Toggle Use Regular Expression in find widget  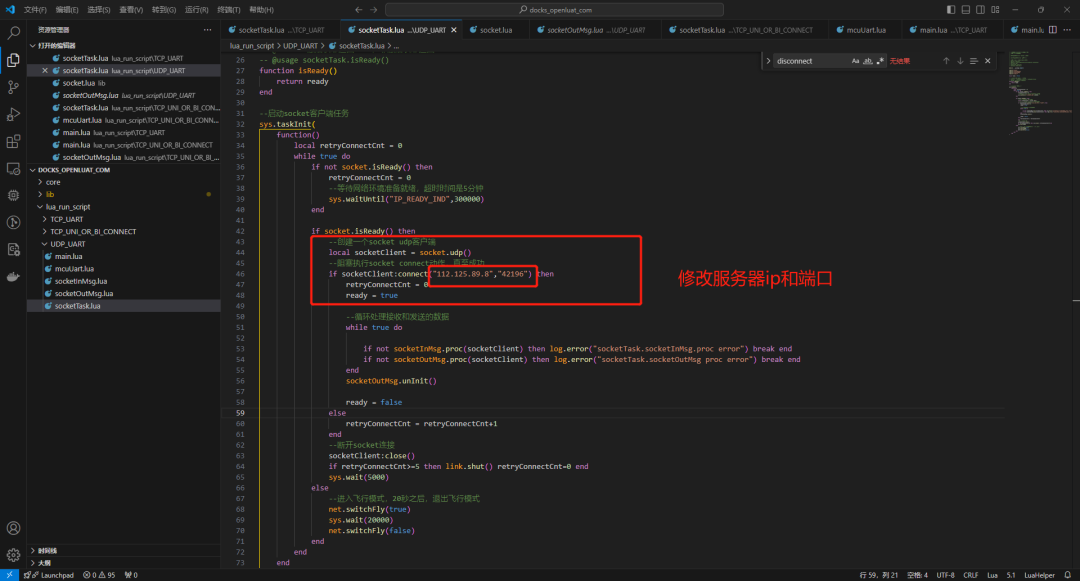(x=880, y=61)
